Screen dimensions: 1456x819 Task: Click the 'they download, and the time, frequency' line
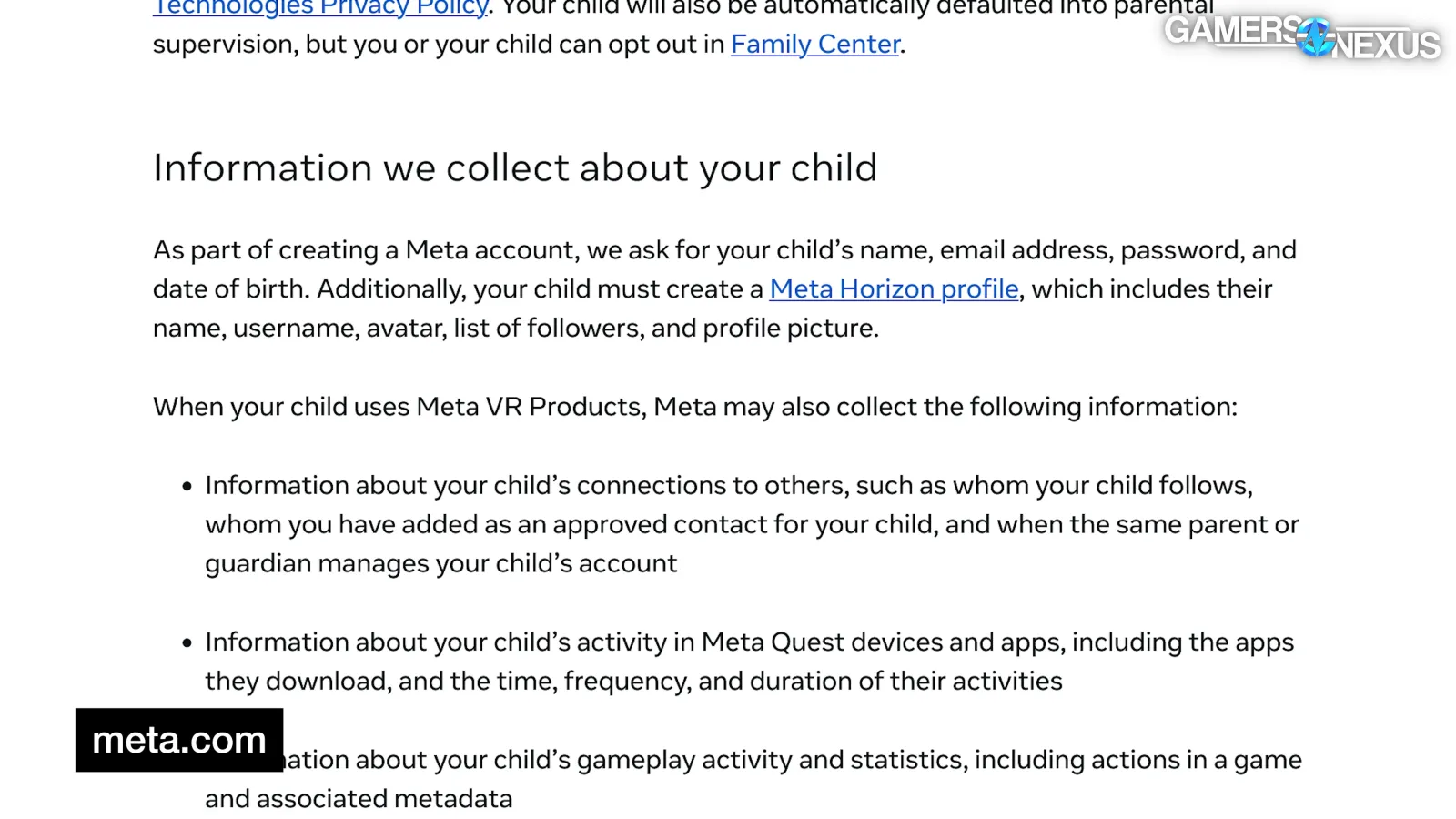point(633,681)
